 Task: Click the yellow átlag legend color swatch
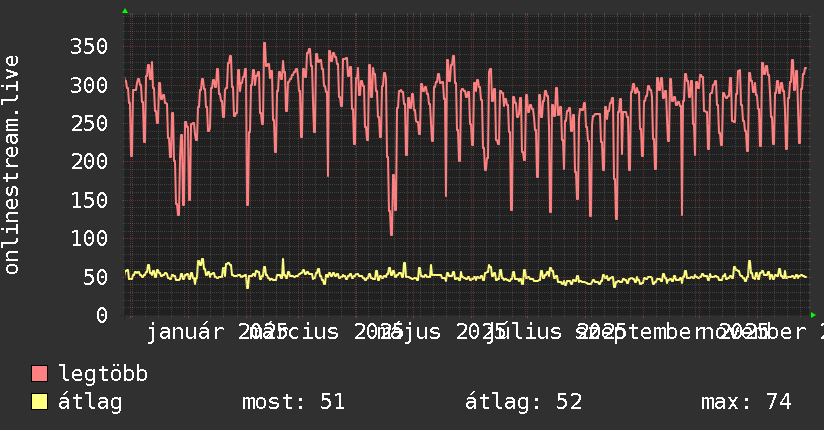39,402
